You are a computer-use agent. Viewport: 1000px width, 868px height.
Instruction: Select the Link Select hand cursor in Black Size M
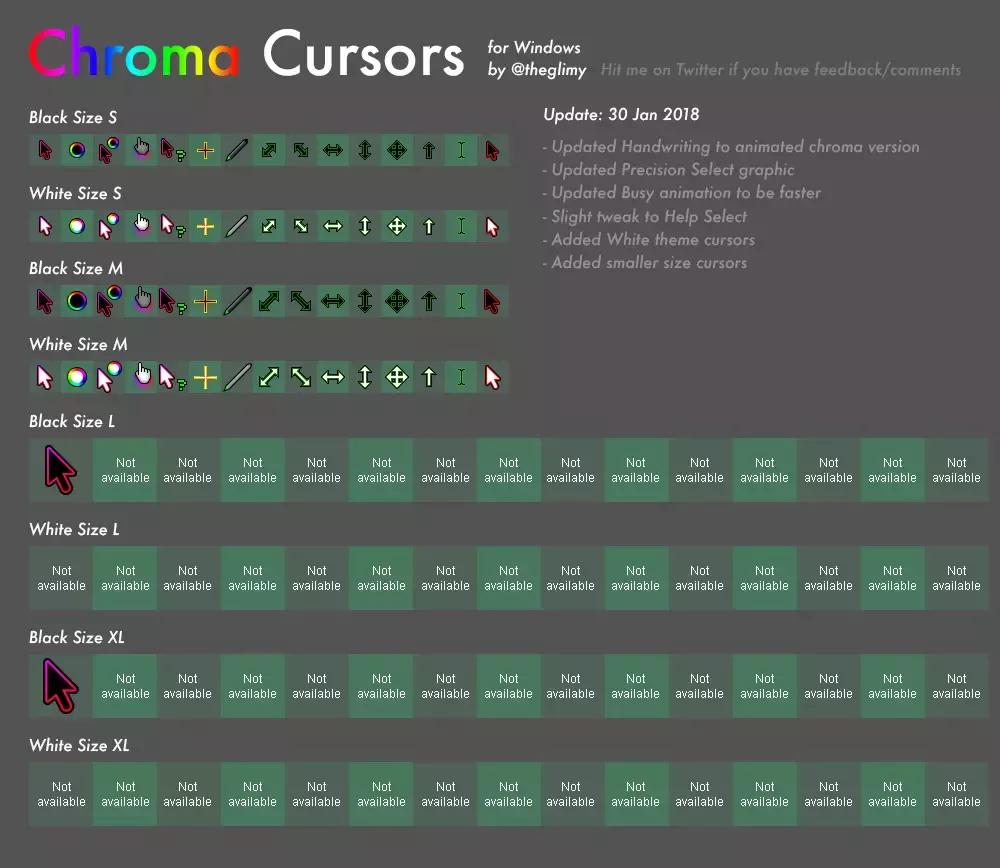coord(140,301)
